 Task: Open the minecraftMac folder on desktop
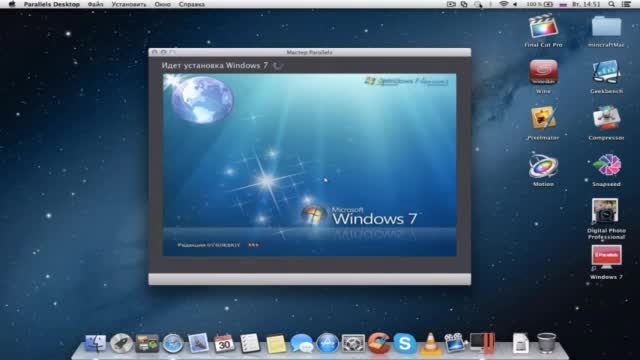point(607,26)
